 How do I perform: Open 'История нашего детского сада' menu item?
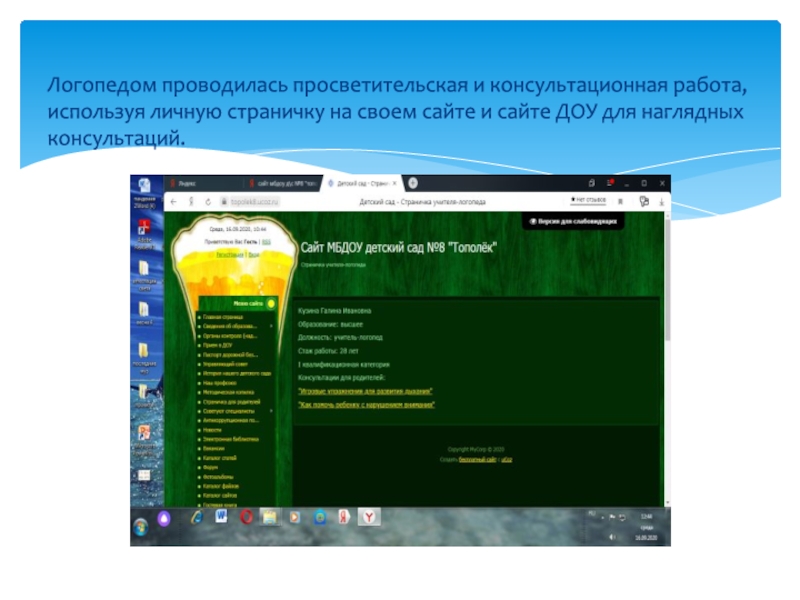237,373
